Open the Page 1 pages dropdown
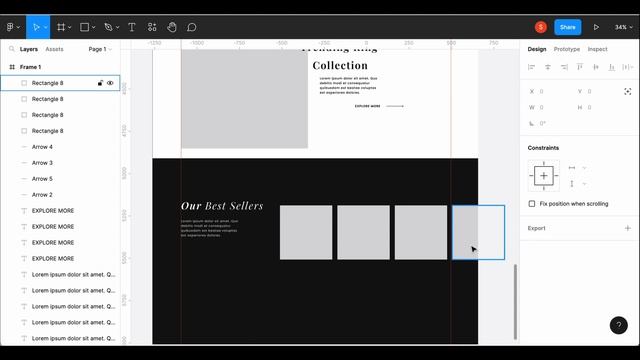Image resolution: width=640 pixels, height=360 pixels. 100,49
